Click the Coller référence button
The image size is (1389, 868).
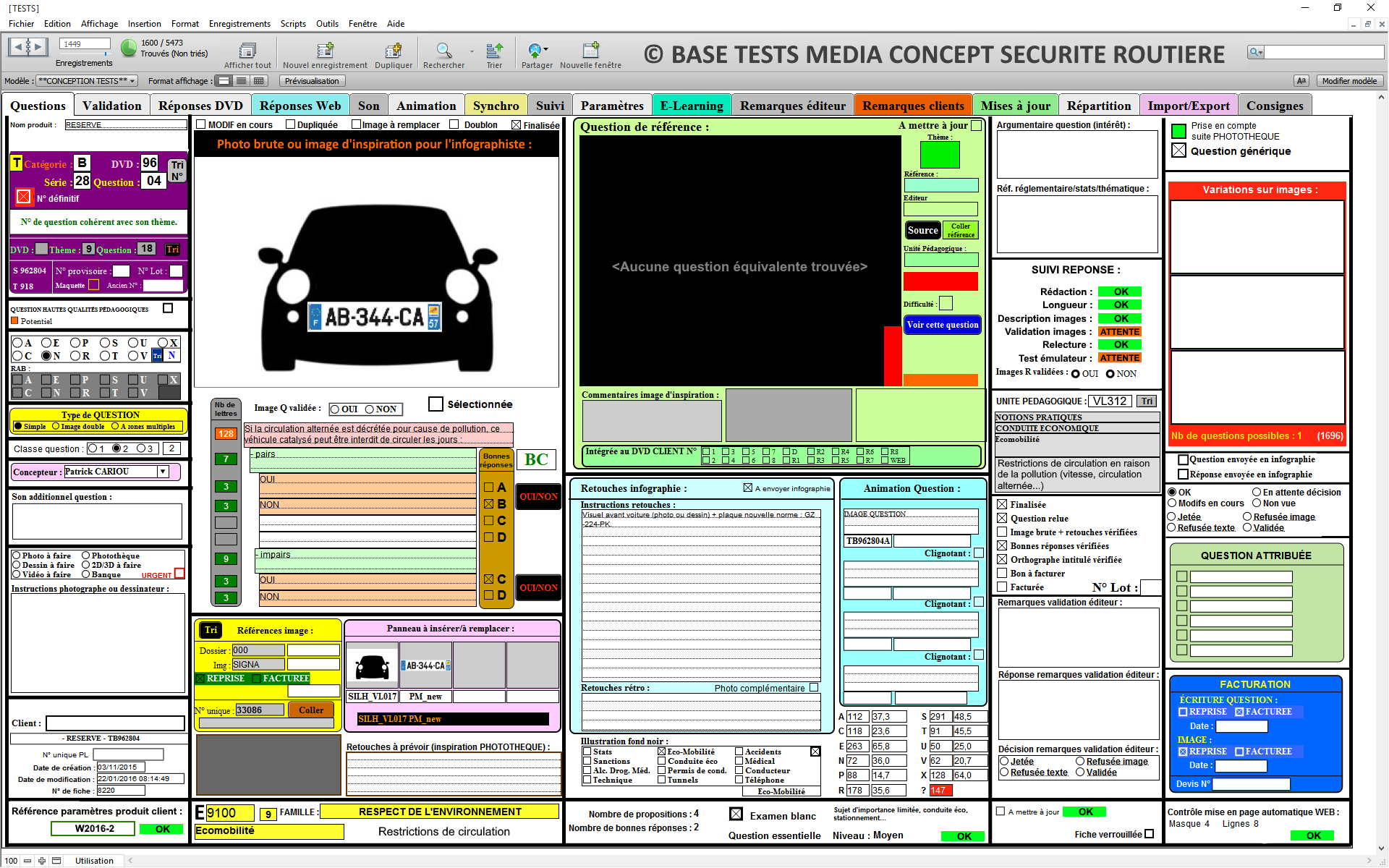click(x=961, y=230)
